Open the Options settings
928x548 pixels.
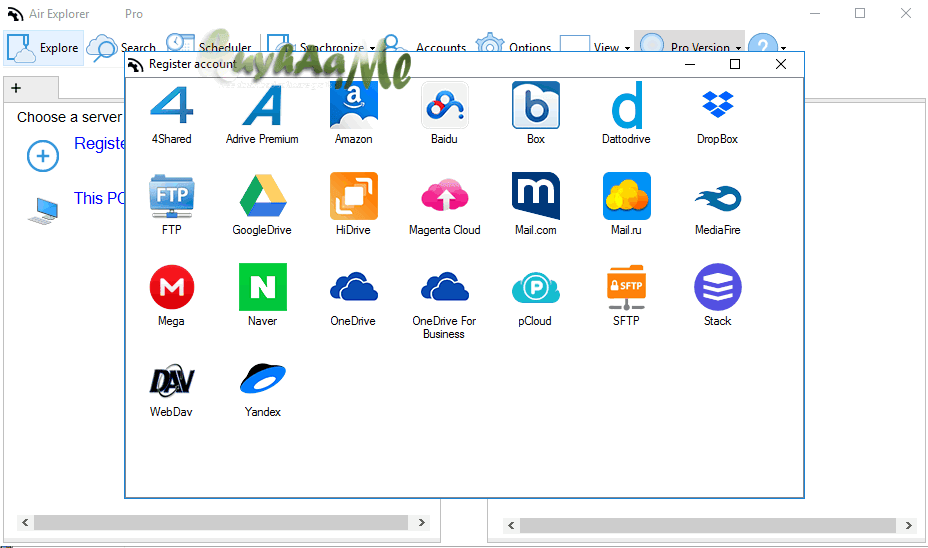pyautogui.click(x=514, y=47)
